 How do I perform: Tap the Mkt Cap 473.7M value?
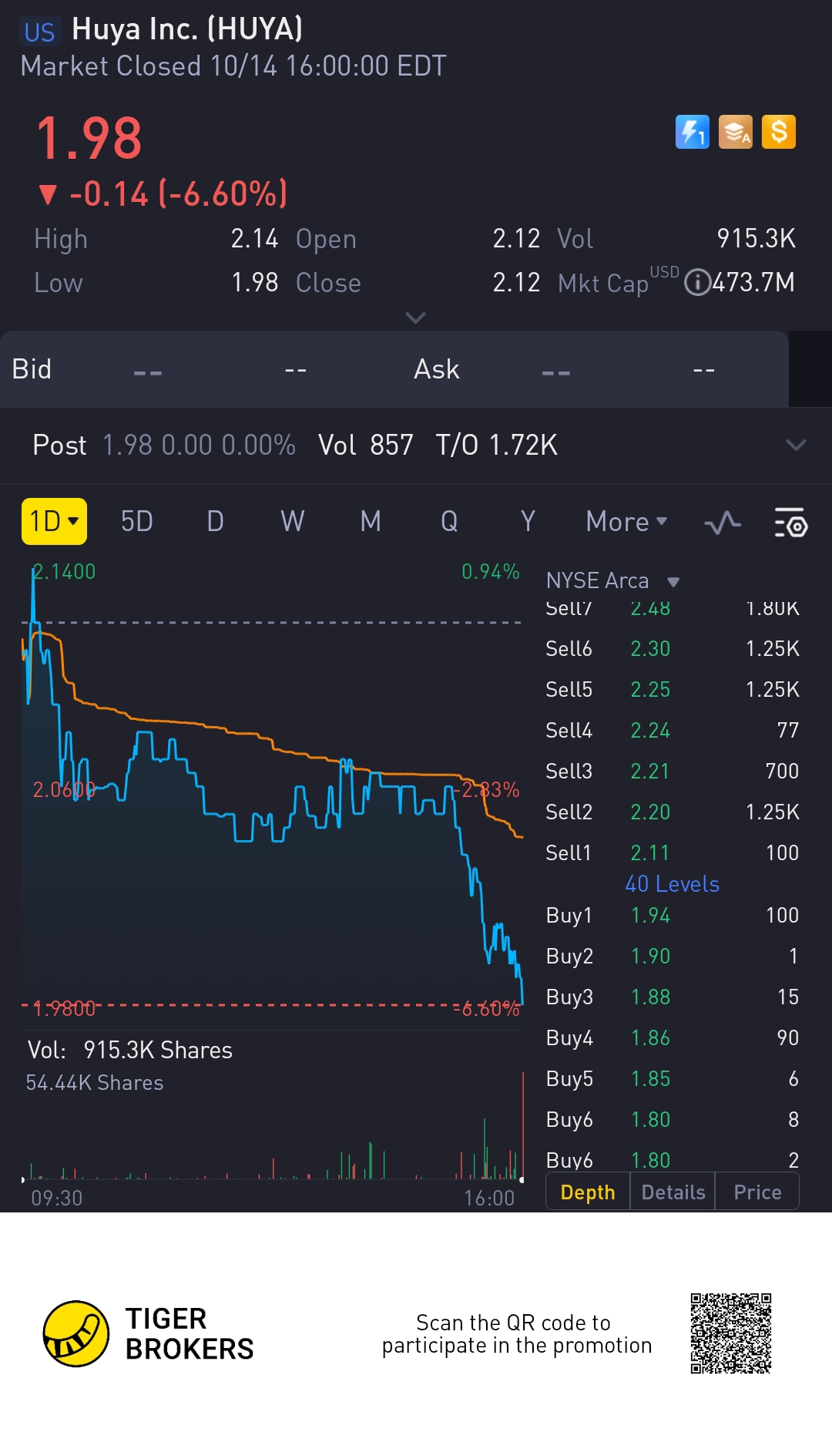tap(753, 282)
